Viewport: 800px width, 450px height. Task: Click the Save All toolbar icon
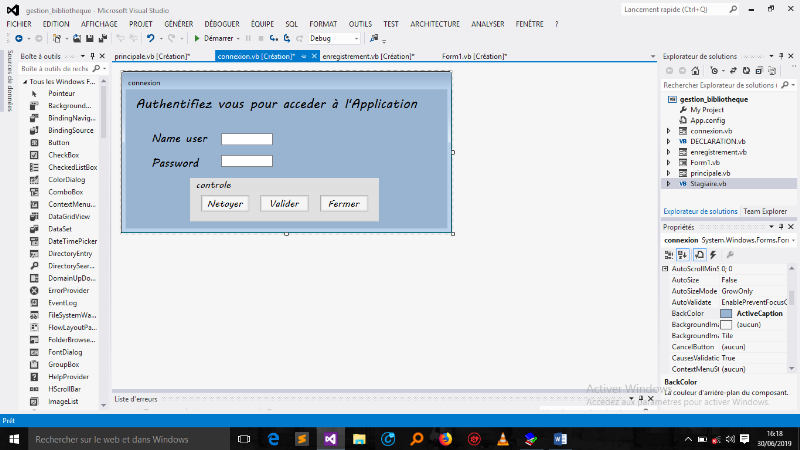[x=103, y=38]
